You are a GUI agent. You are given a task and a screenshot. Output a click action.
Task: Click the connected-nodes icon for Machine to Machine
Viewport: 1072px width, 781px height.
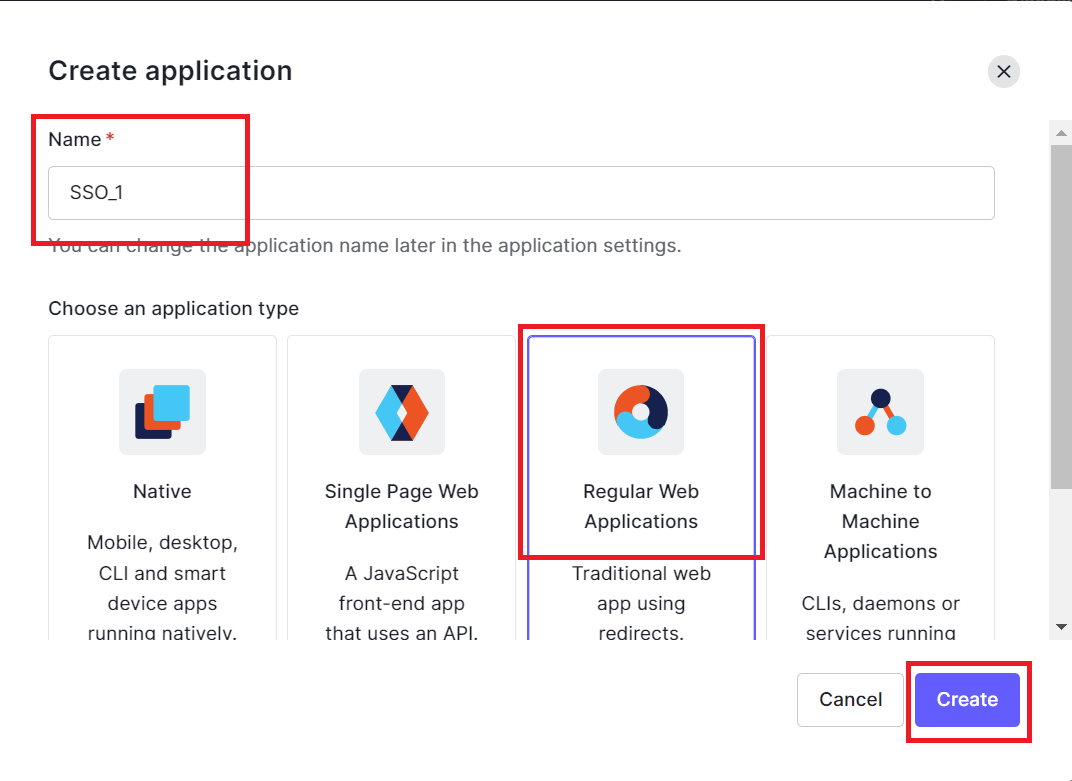880,412
